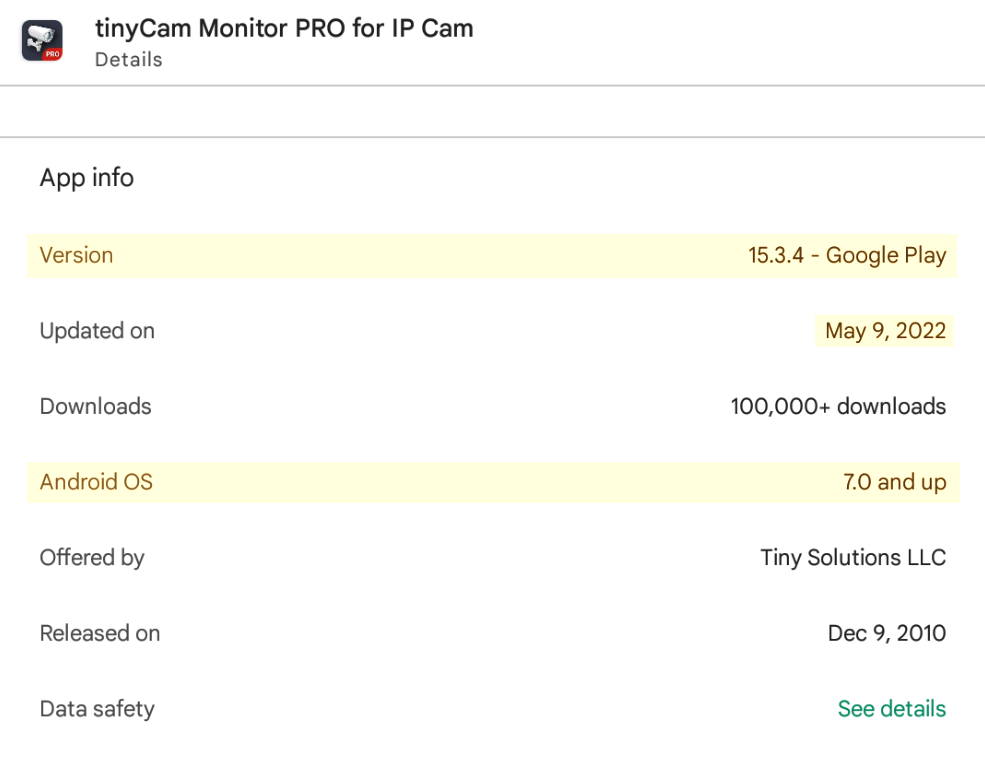Open the See details data safety link
Screen dimensions: 985x765
[891, 709]
